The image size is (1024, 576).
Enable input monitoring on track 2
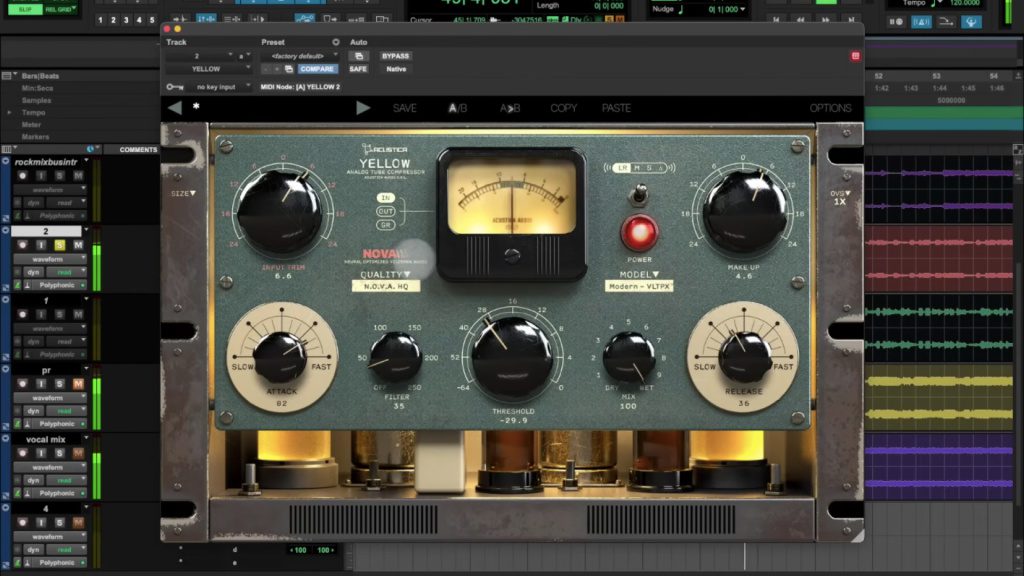pos(41,245)
